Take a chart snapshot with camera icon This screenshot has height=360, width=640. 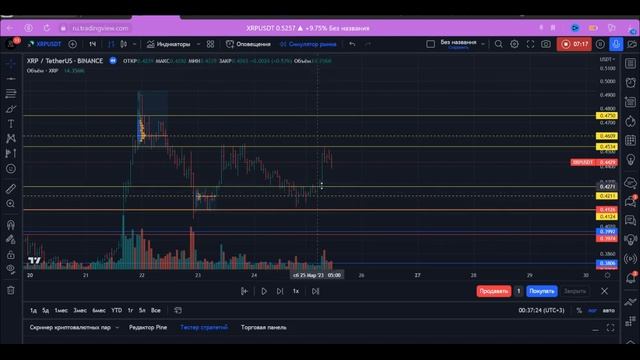(546, 44)
